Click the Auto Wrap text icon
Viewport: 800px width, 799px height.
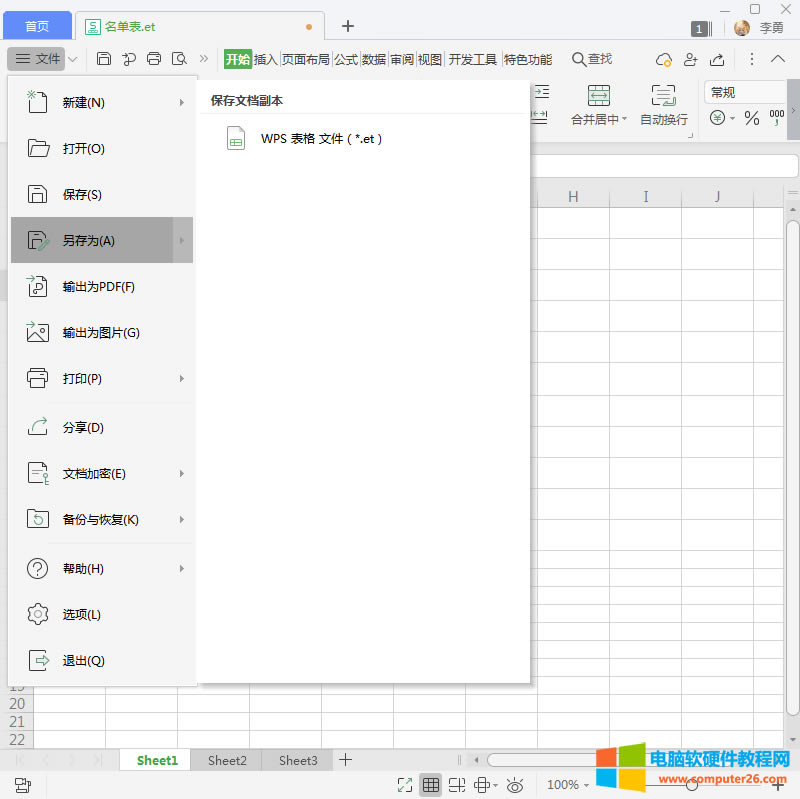coord(664,97)
